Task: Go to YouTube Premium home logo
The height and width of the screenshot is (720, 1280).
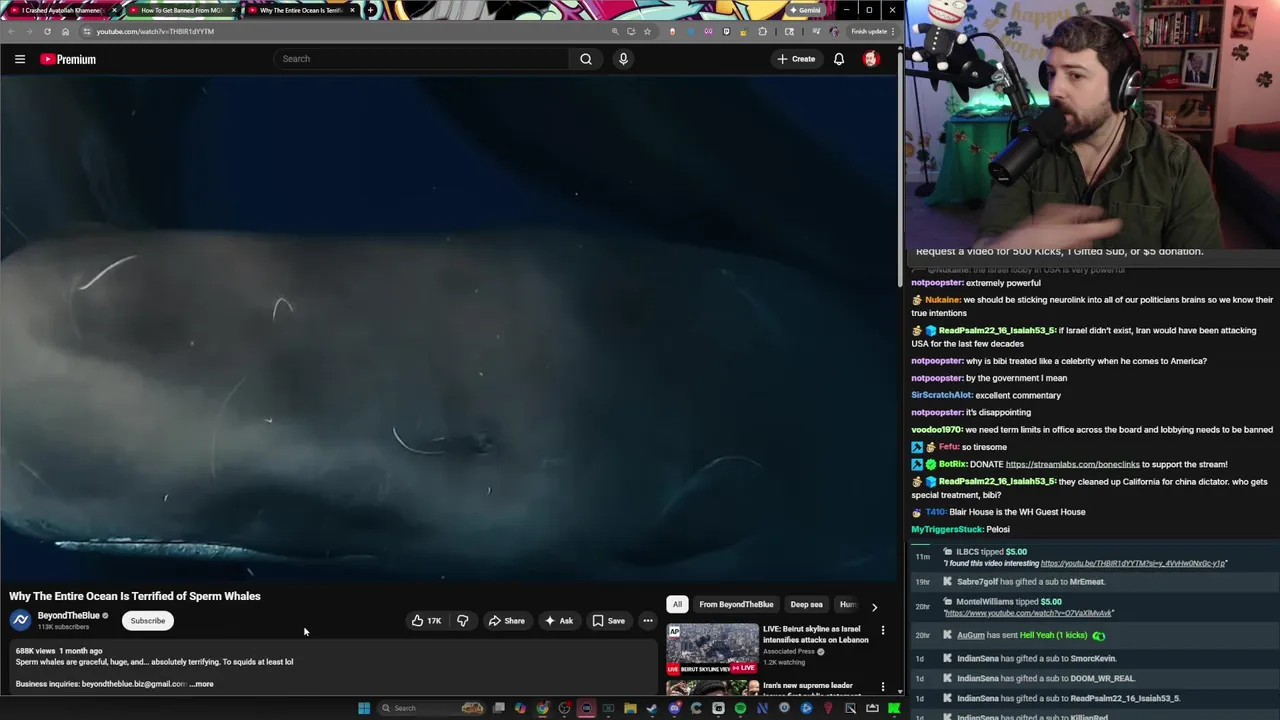Action: point(68,59)
